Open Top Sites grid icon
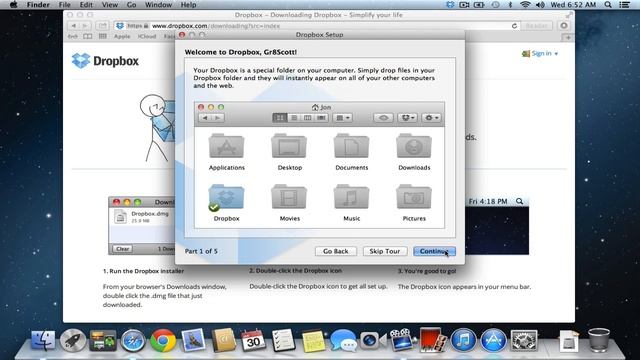640x360 pixels. click(x=102, y=36)
